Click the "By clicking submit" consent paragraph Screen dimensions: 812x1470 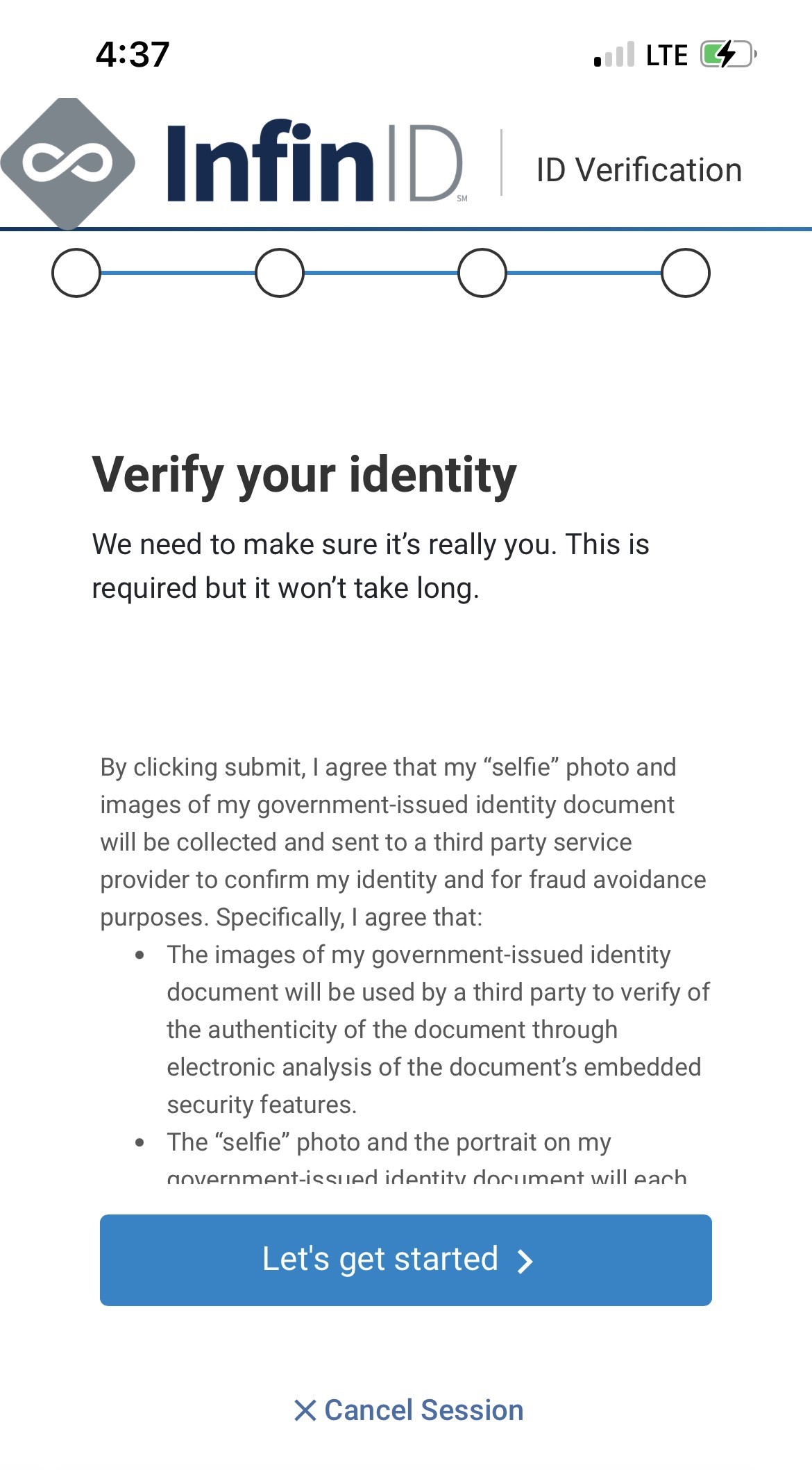403,842
